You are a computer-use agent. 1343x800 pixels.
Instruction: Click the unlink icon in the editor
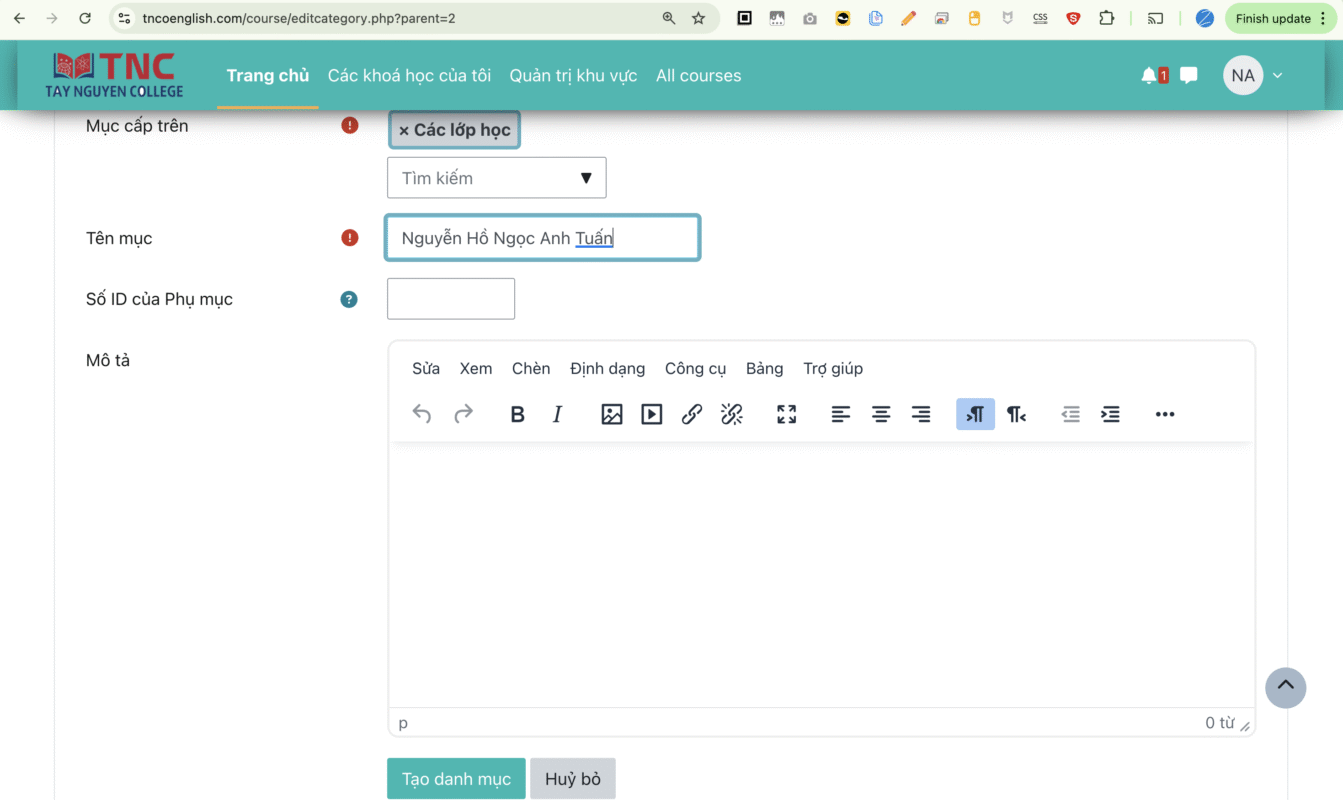pos(732,414)
